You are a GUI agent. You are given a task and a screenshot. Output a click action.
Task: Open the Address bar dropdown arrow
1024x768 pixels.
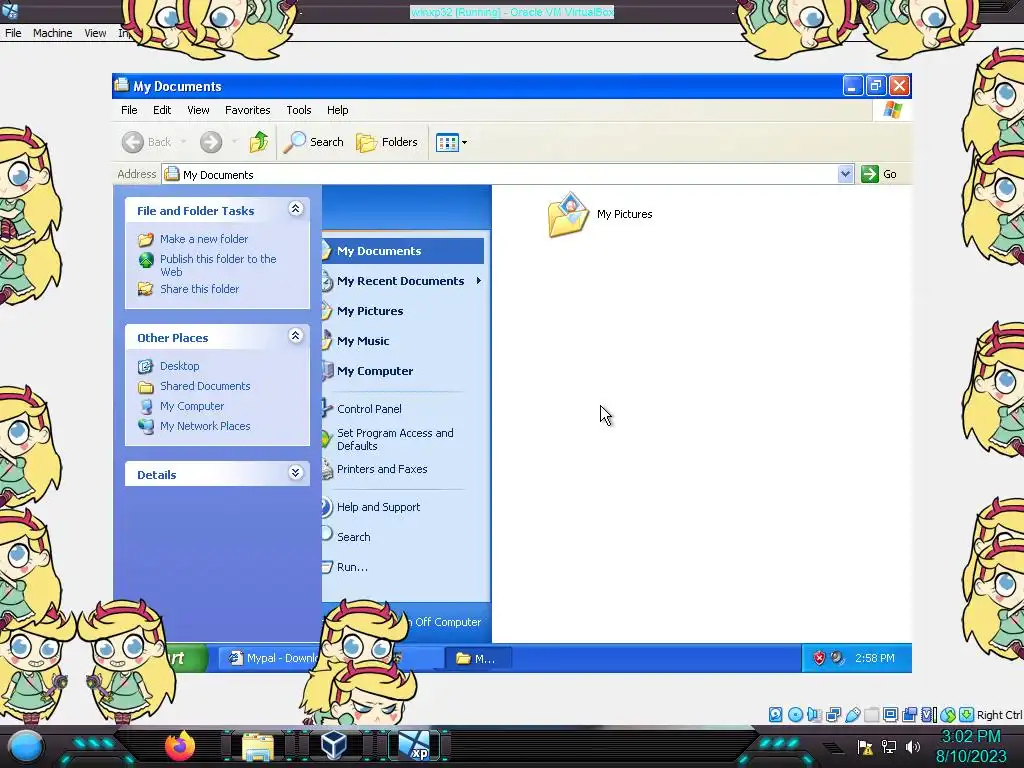[x=845, y=174]
